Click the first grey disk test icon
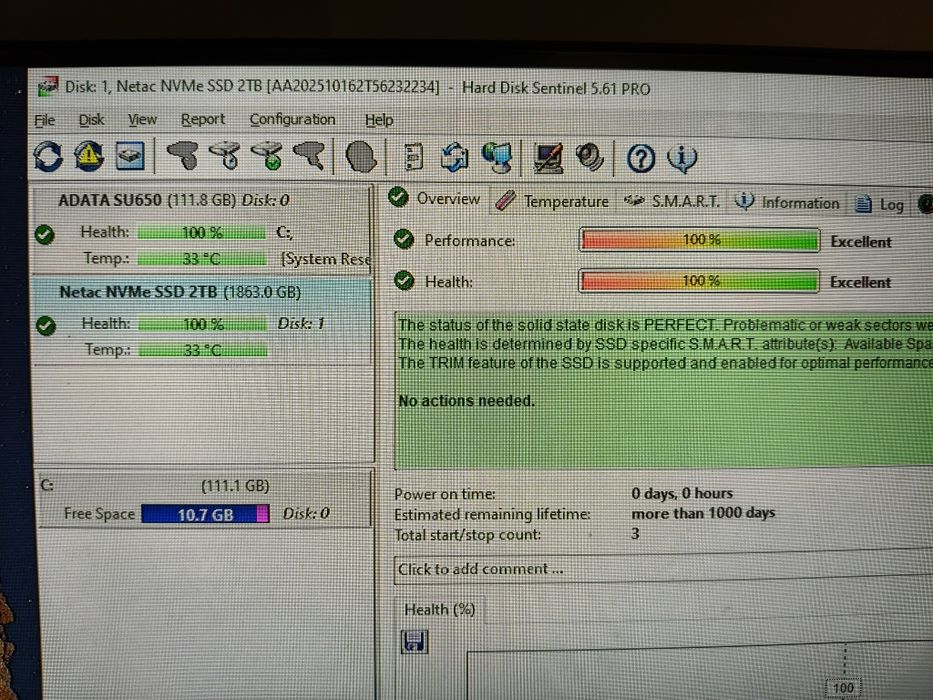The width and height of the screenshot is (933, 700). point(183,156)
